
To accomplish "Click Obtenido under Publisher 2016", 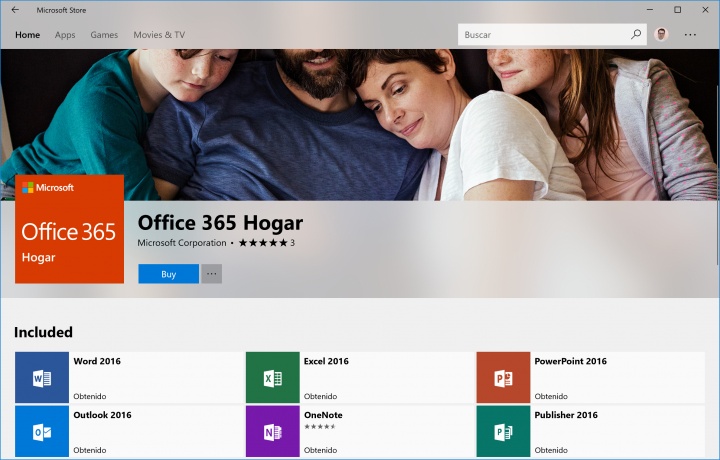I will pos(551,450).
